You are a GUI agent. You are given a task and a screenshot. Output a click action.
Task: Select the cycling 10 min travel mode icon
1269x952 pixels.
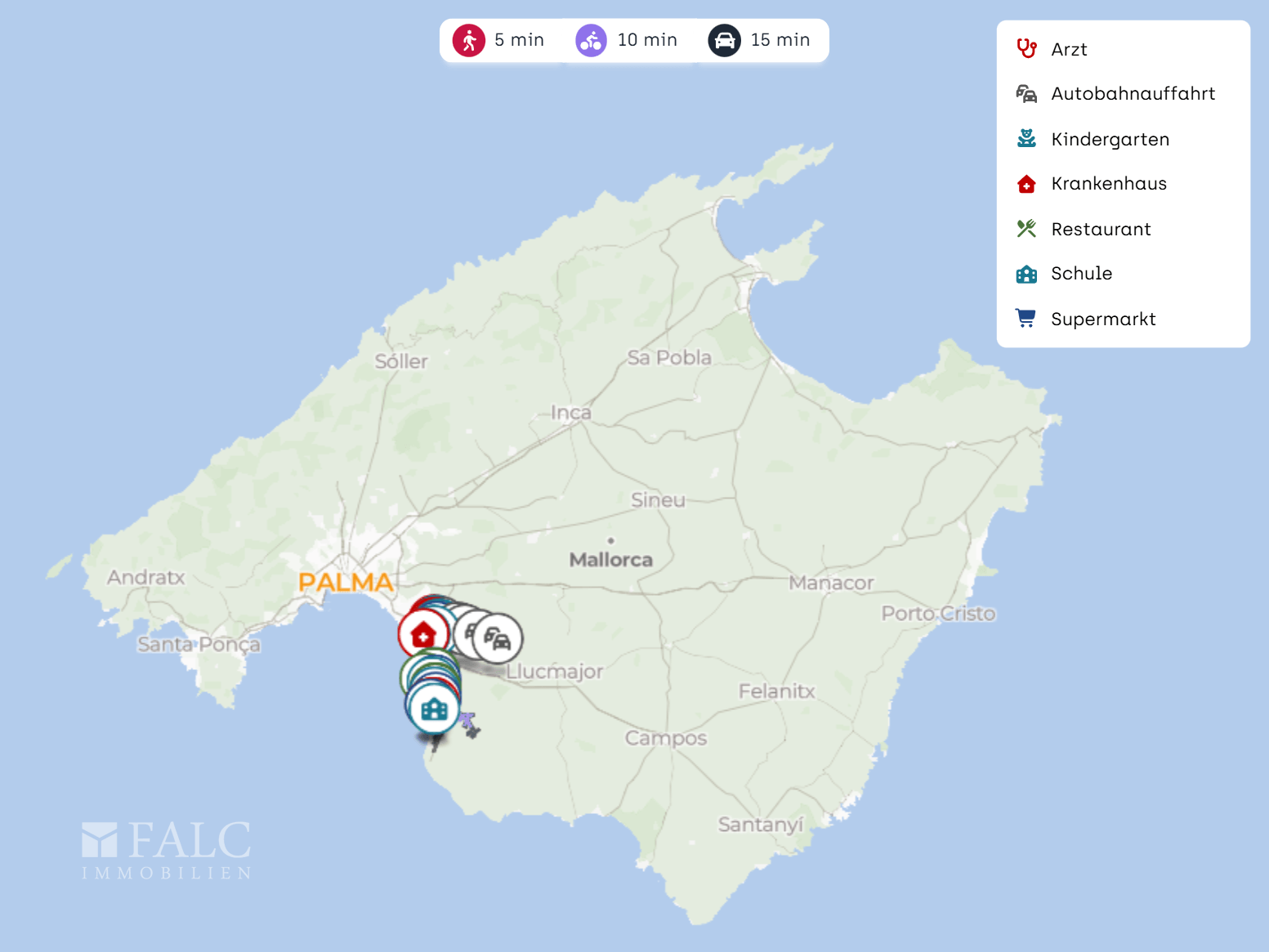(590, 39)
